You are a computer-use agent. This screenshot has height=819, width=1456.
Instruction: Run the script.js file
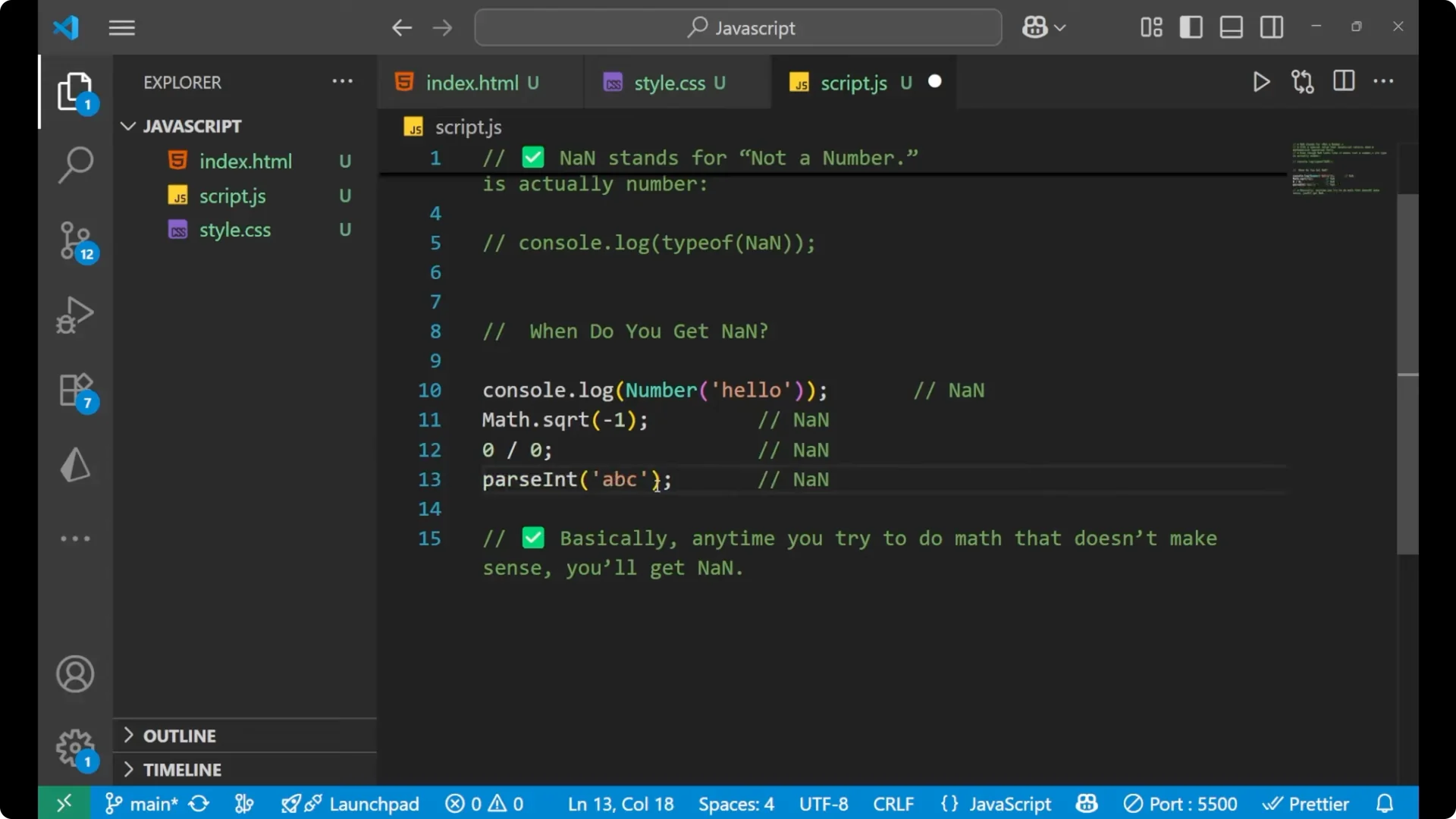point(1261,82)
